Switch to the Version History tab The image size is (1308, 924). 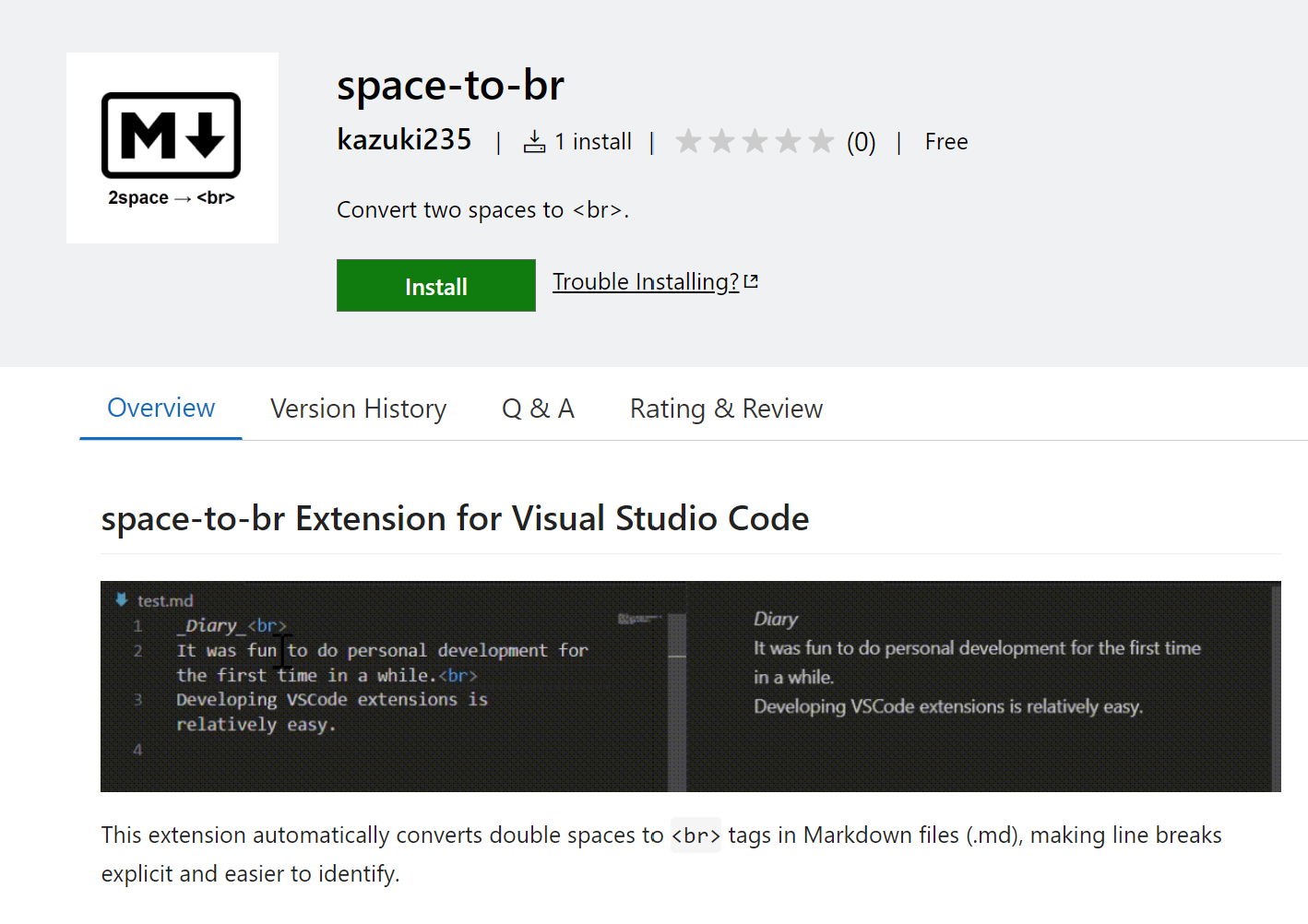359,408
